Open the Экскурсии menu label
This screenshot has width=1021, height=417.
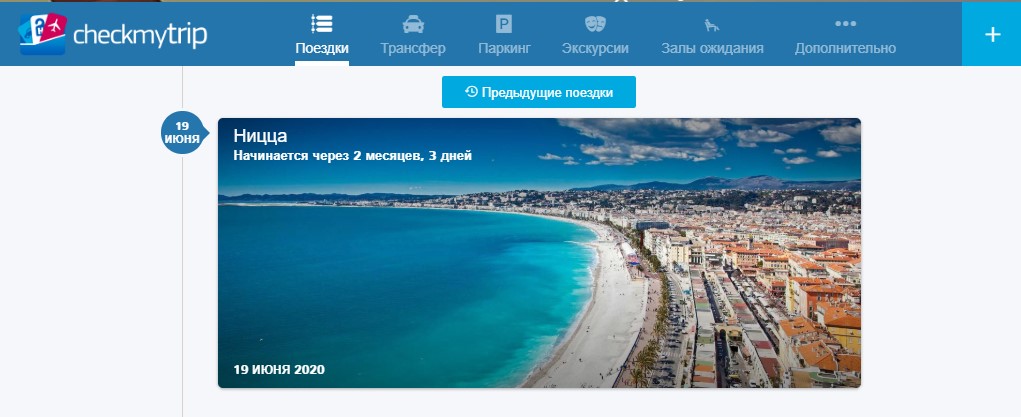(595, 48)
